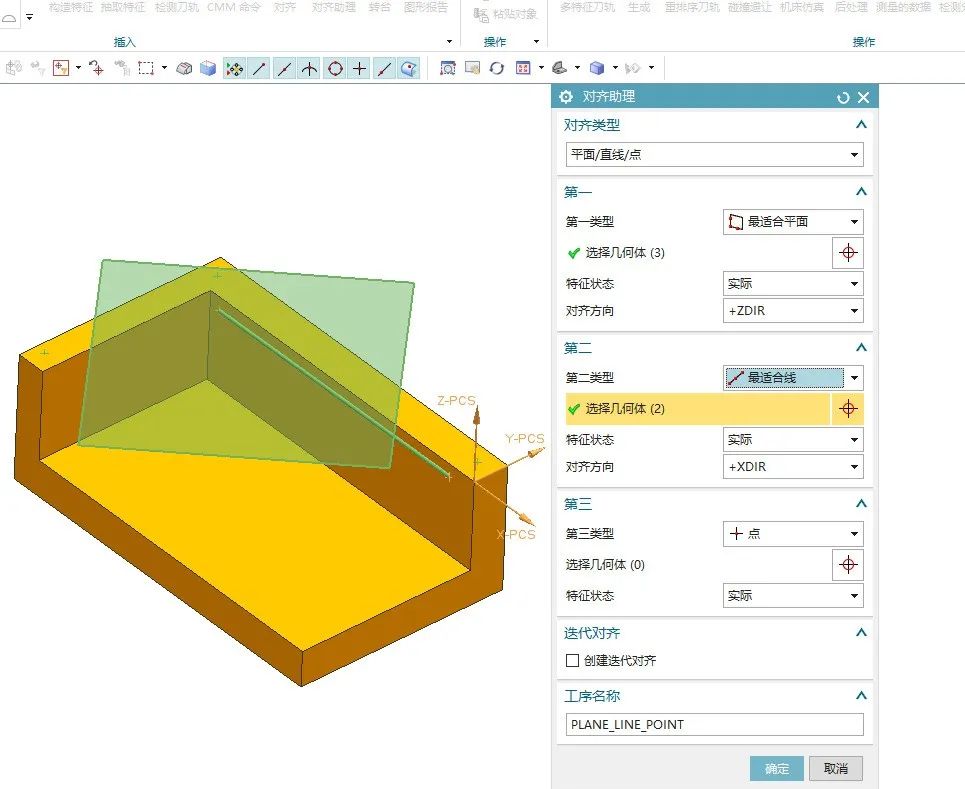Open the view orientation dropdown arrow
This screenshot has width=965, height=789.
point(541,68)
